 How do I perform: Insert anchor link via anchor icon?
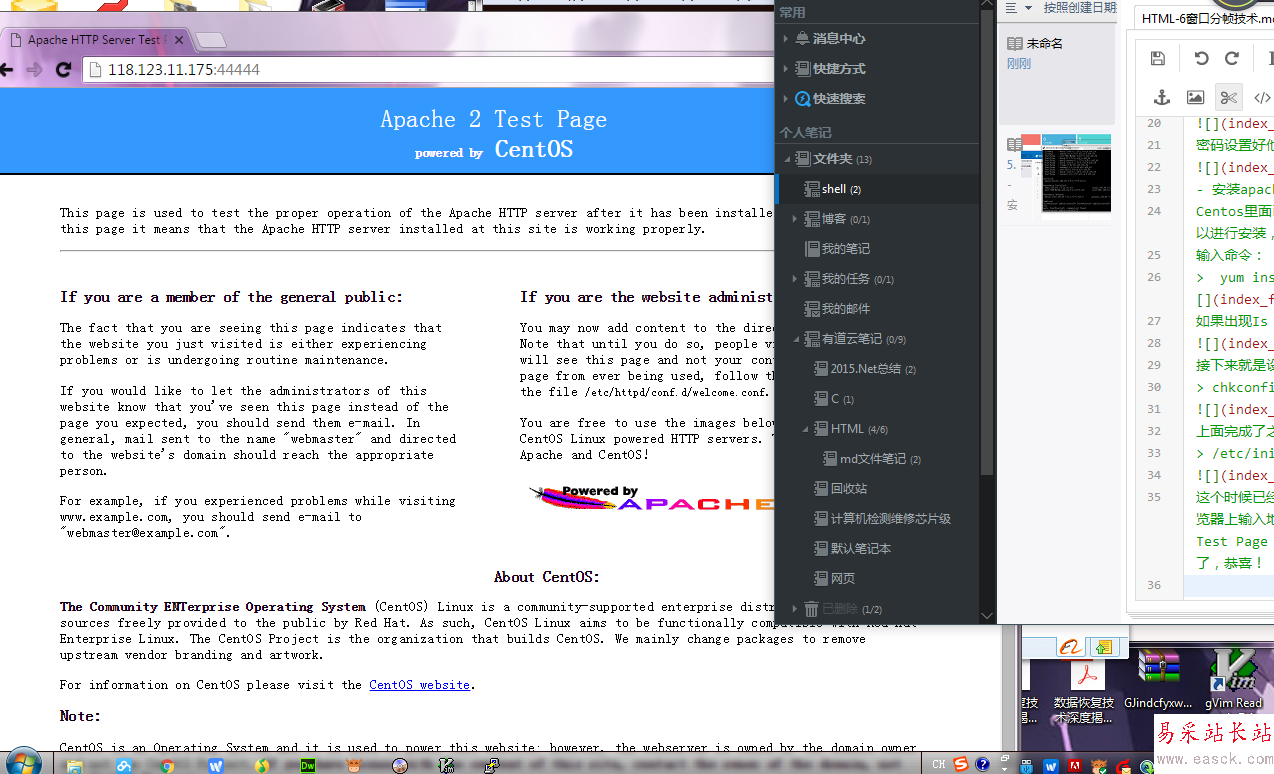[x=1162, y=97]
